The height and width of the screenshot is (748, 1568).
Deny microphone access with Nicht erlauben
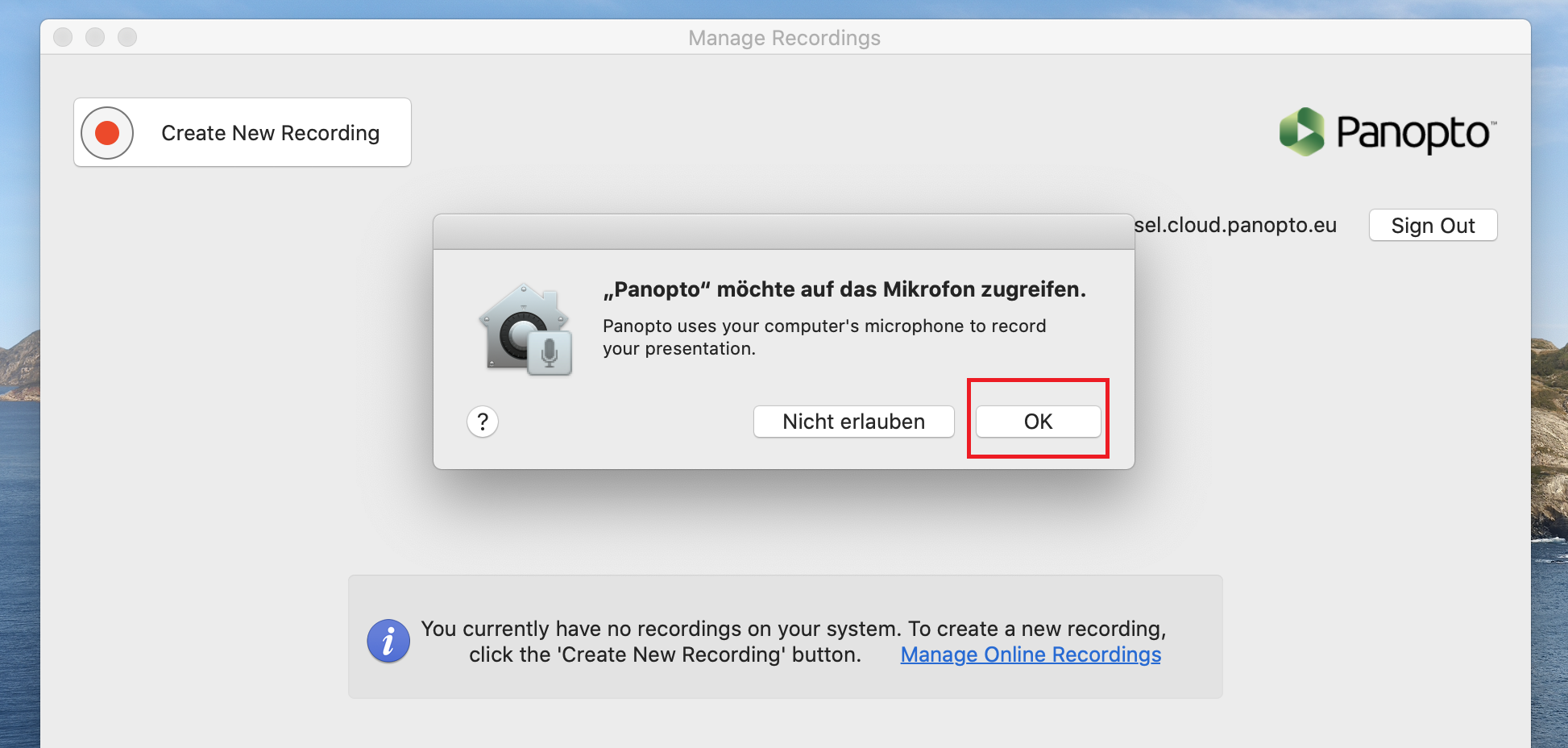tap(853, 422)
